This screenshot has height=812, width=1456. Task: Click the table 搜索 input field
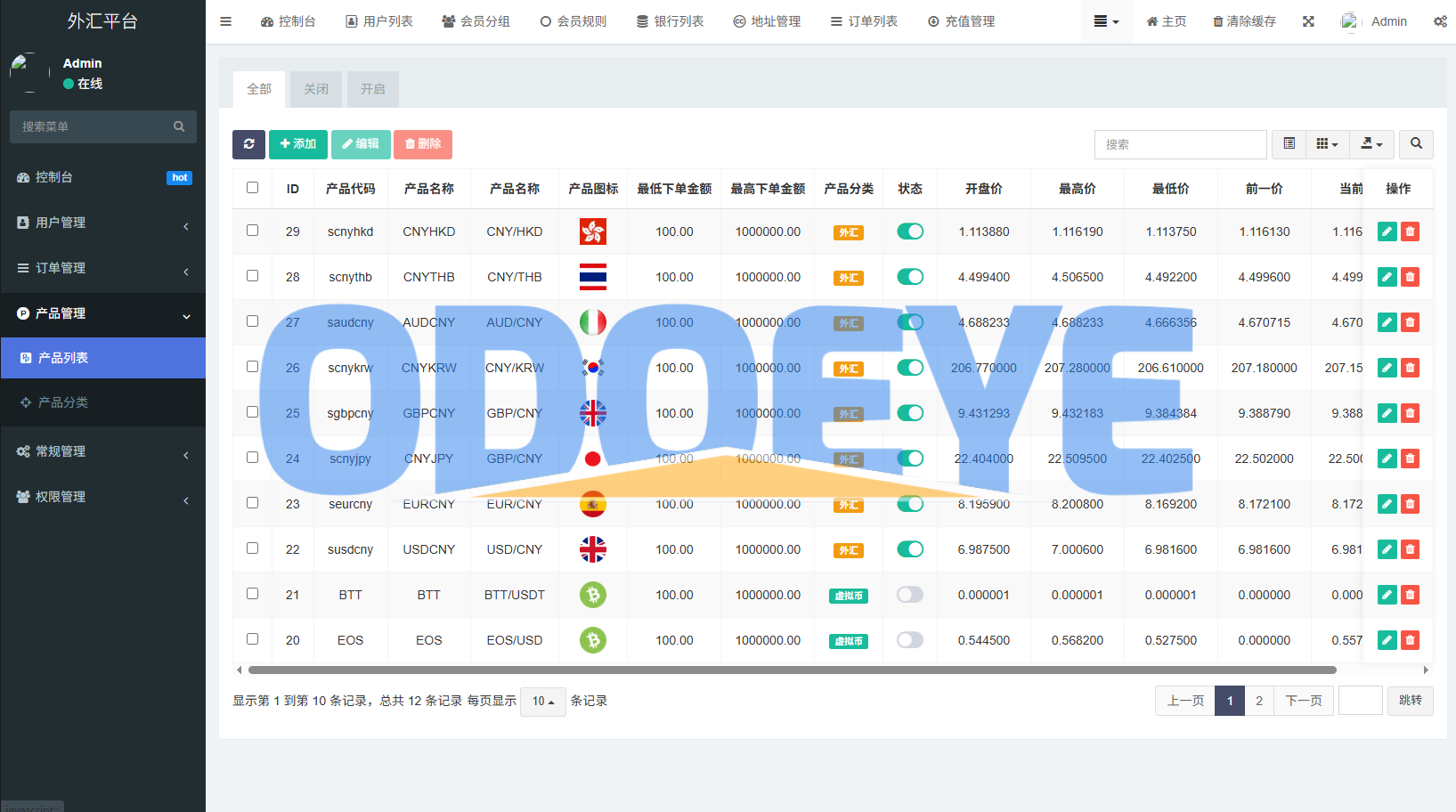click(x=1180, y=144)
